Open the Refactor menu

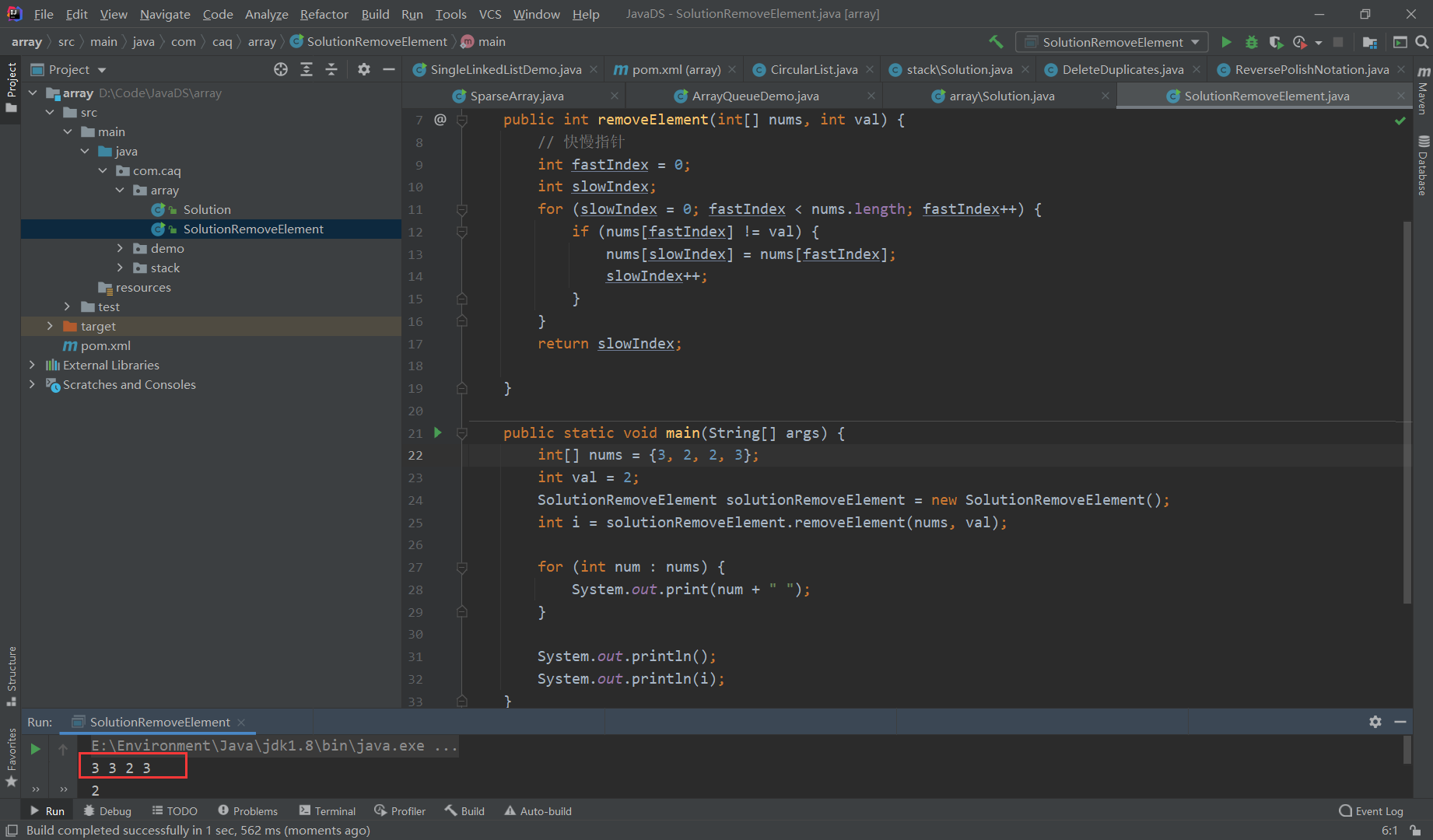point(324,14)
